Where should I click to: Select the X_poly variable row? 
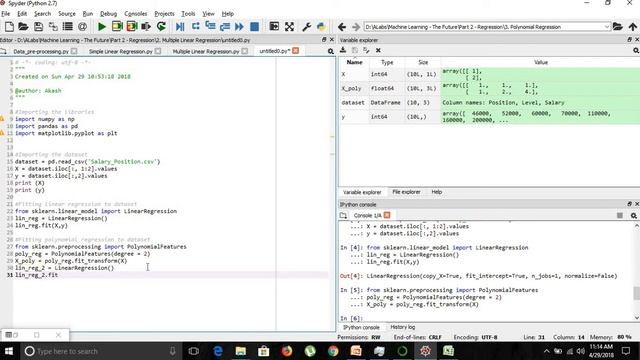click(490, 89)
